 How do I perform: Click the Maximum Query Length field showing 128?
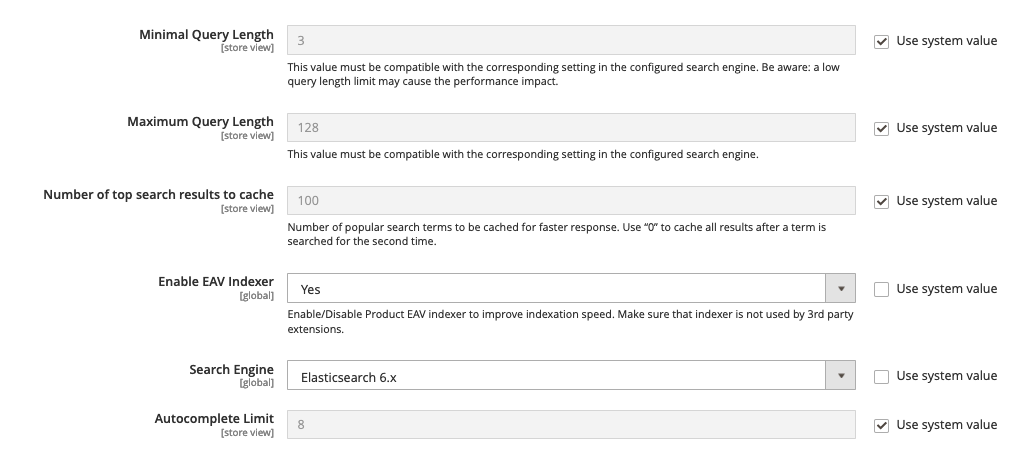(x=571, y=128)
